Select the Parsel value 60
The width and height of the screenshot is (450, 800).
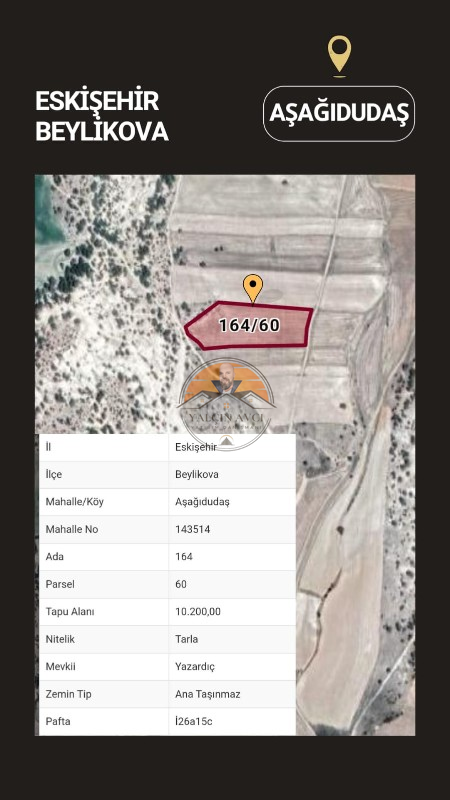coord(181,584)
